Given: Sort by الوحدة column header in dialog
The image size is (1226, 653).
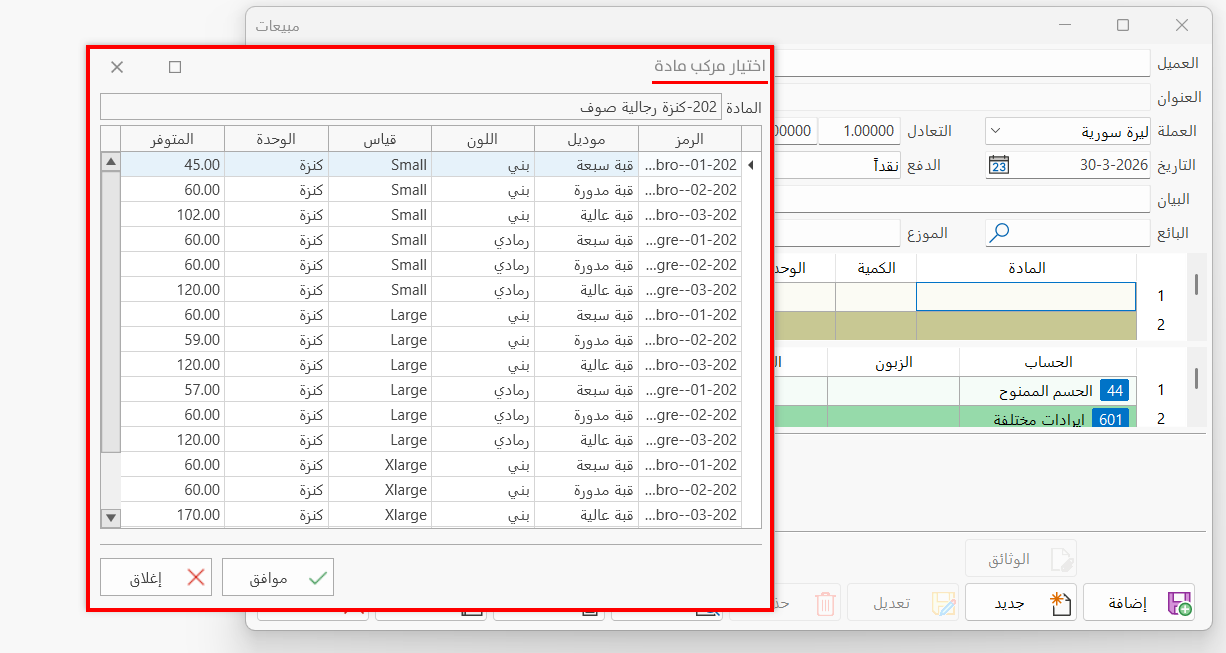Looking at the screenshot, I should pyautogui.click(x=276, y=138).
